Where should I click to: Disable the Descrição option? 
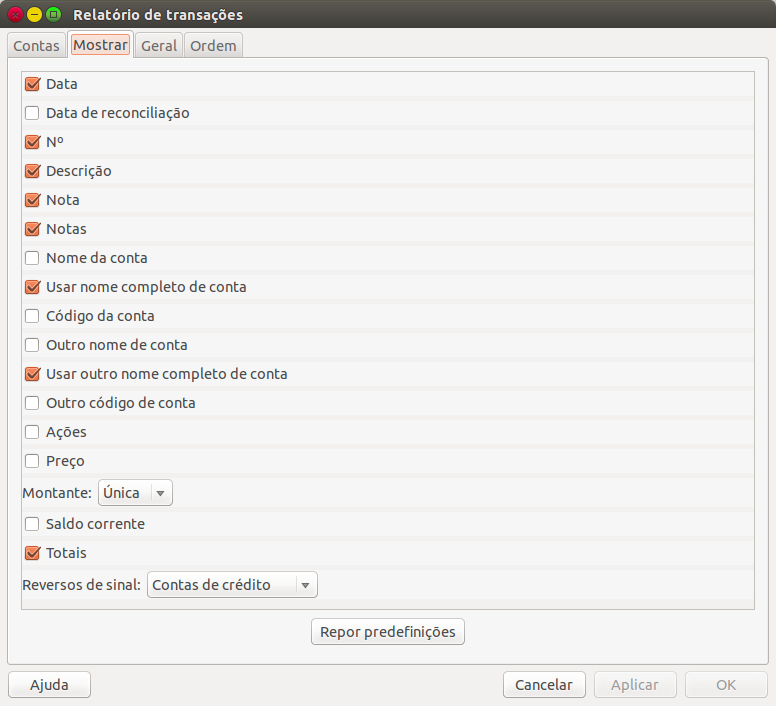click(32, 172)
